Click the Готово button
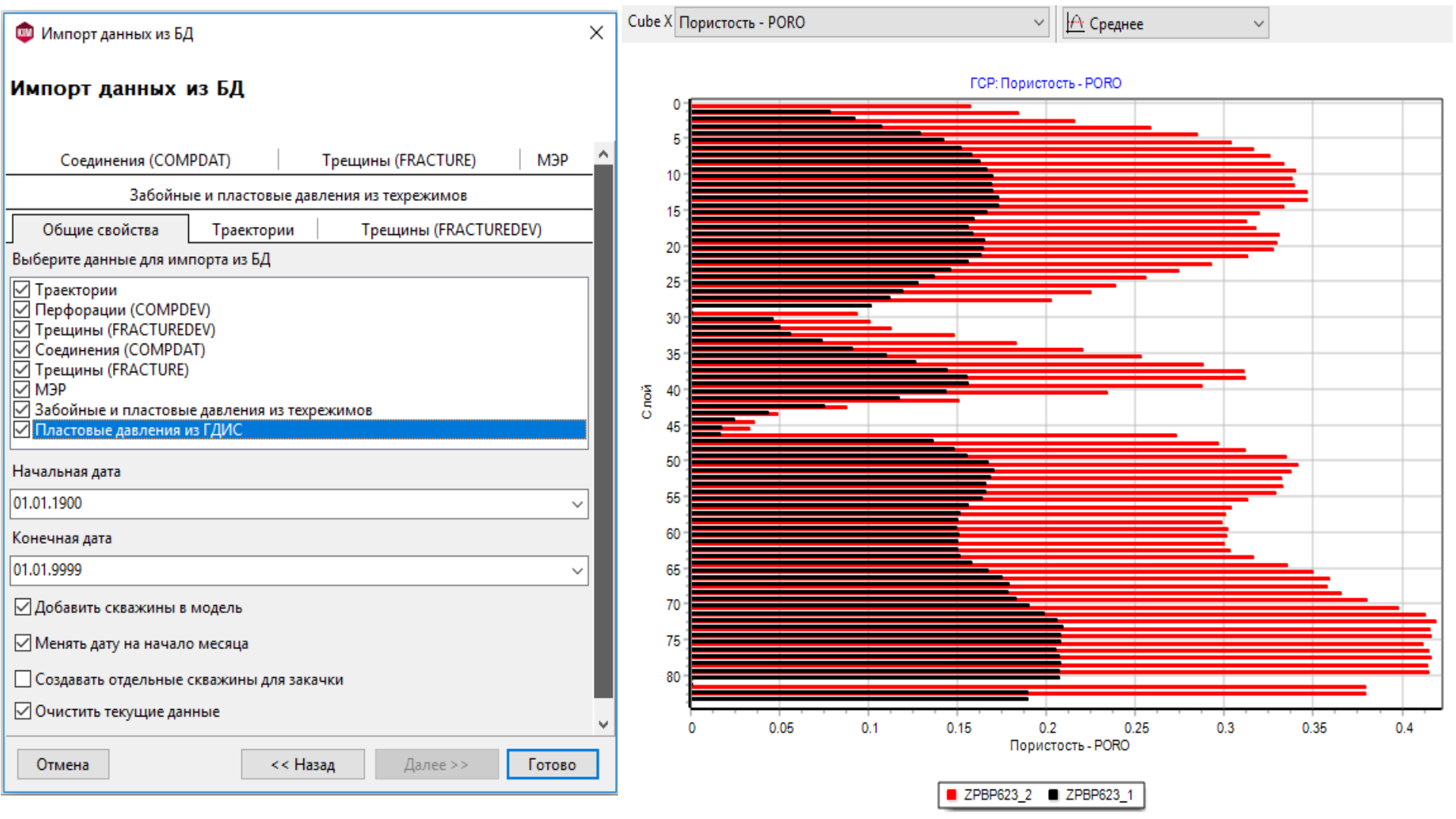Viewport: 1456px width, 819px height. [x=552, y=764]
